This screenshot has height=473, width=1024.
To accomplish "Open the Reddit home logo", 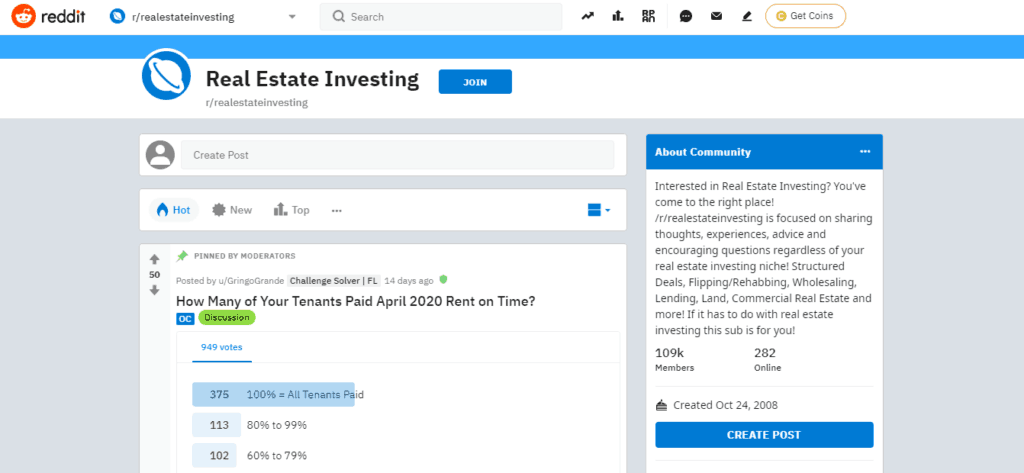I will pyautogui.click(x=49, y=16).
